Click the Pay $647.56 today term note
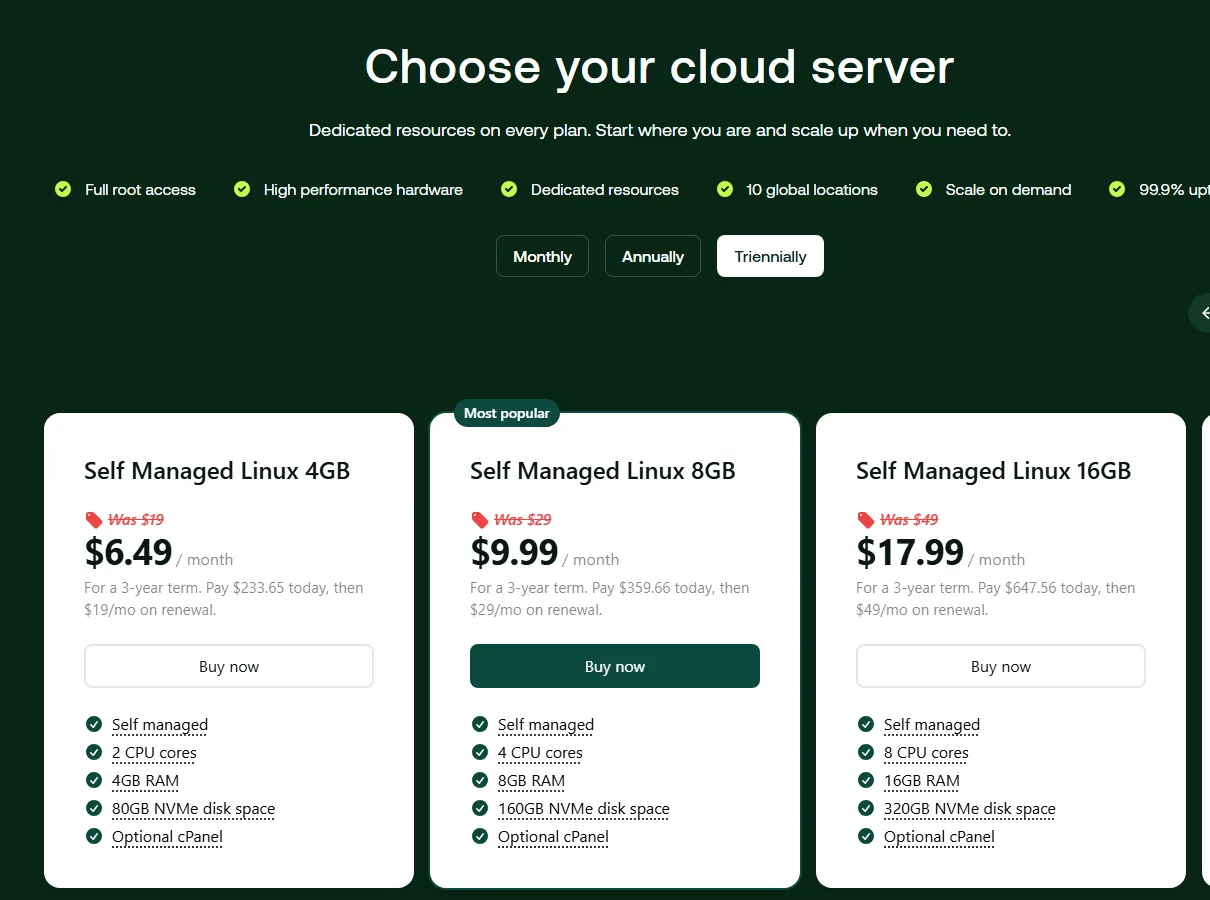The image size is (1210, 900). [x=996, y=599]
